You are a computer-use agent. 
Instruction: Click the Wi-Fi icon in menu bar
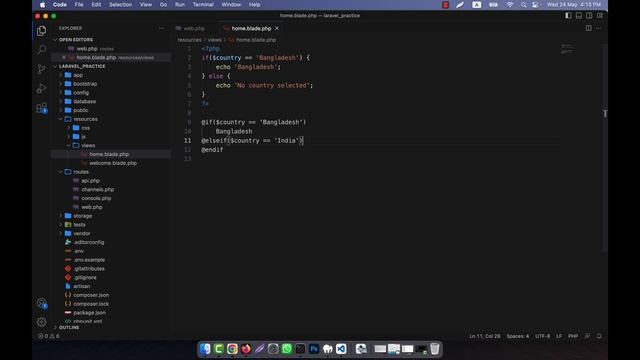(x=510, y=5)
